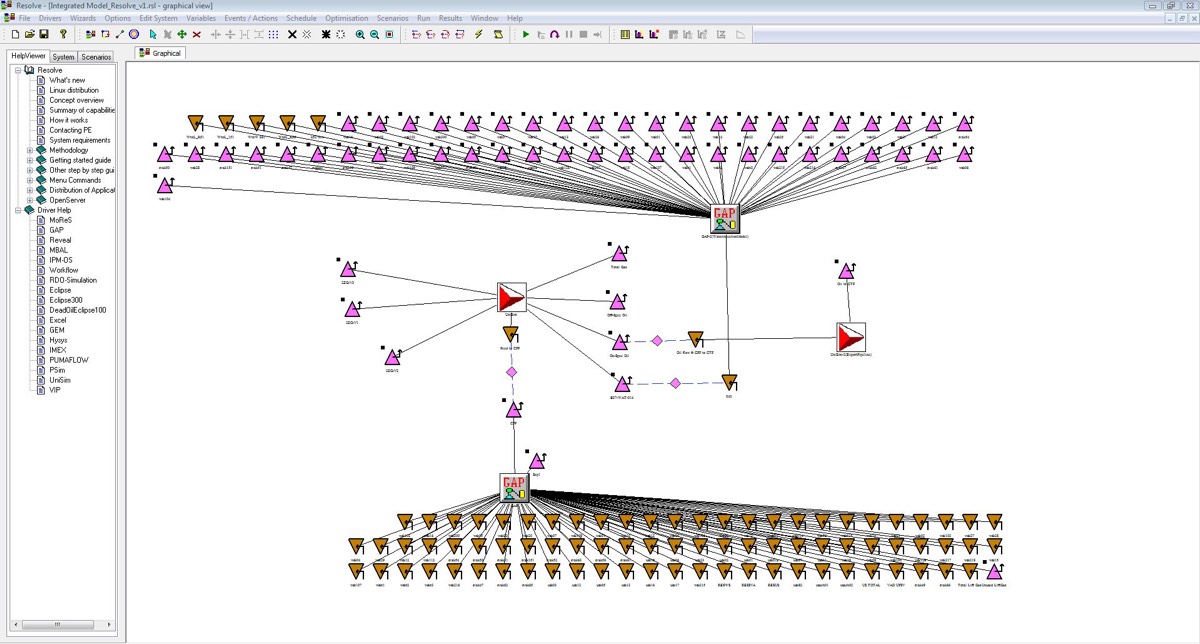Select the green four-arrow move tool
1200x644 pixels.
182,34
